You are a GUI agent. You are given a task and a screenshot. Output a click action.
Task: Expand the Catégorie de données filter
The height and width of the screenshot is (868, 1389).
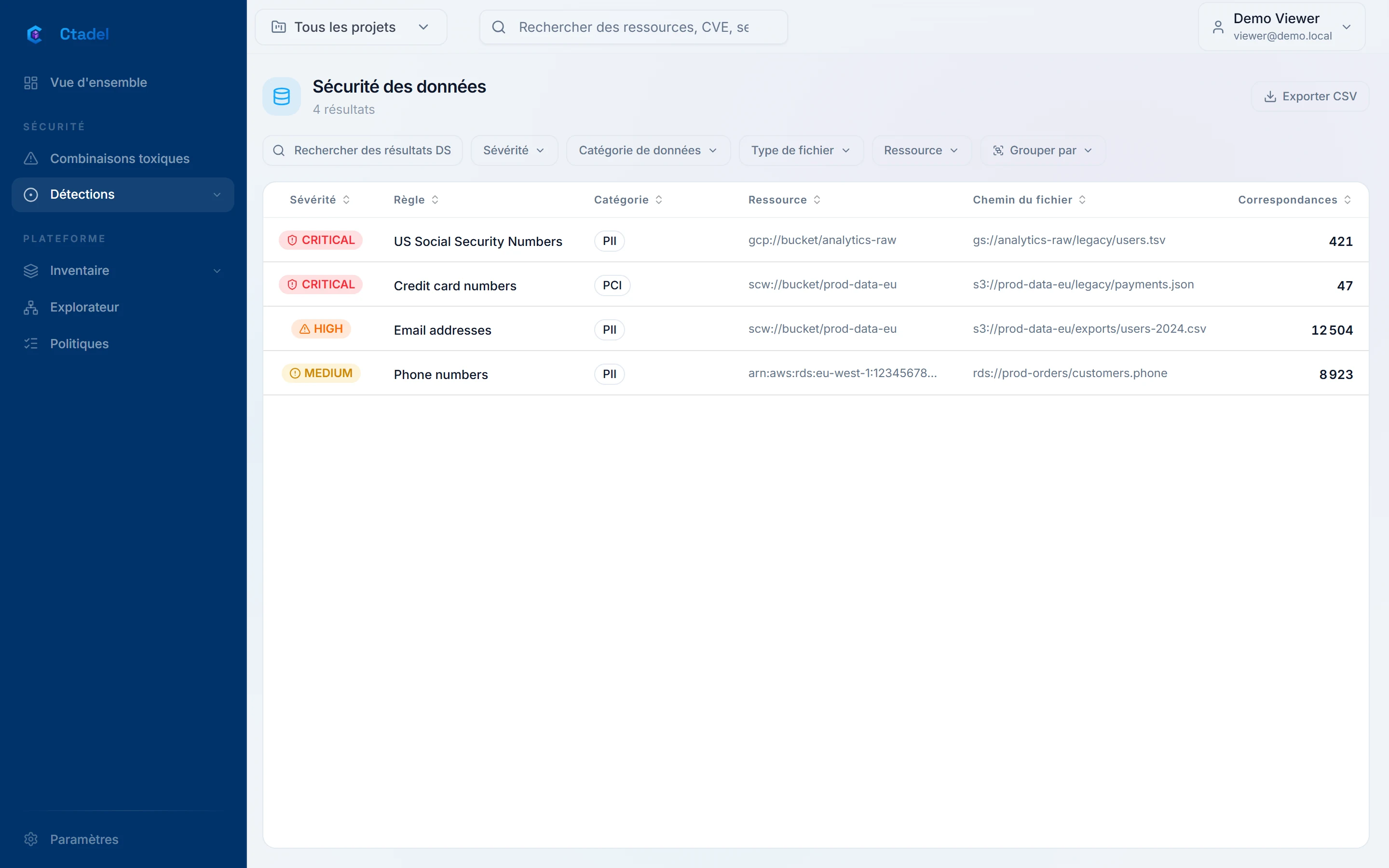click(648, 150)
